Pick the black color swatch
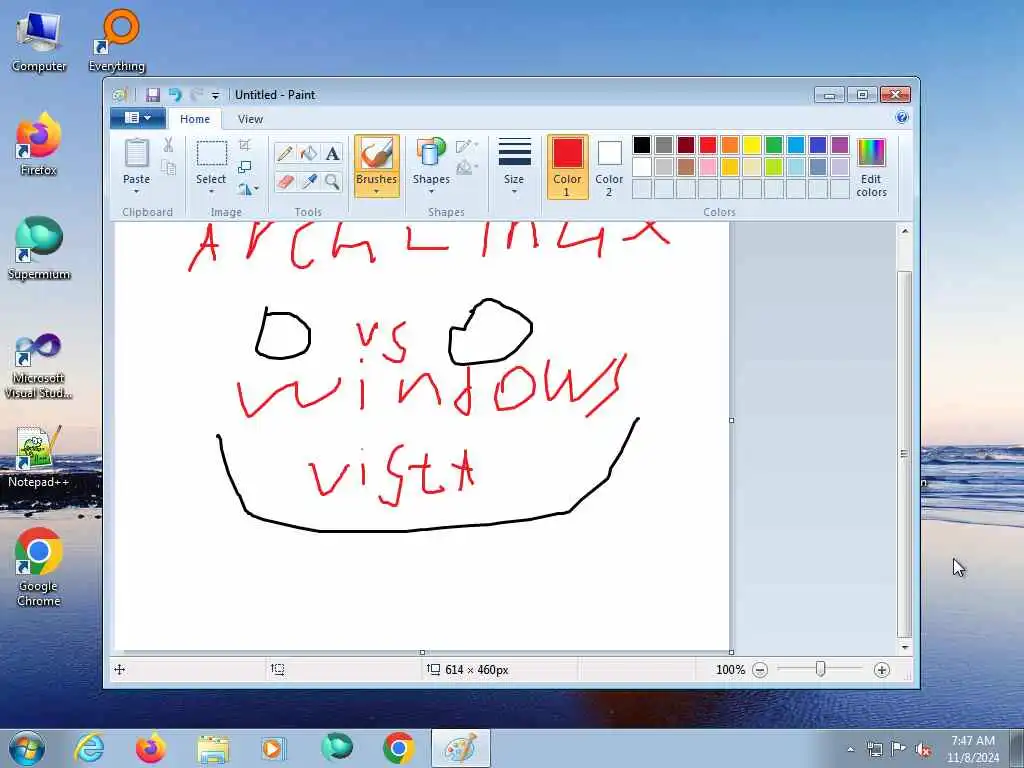This screenshot has height=768, width=1024. point(642,145)
